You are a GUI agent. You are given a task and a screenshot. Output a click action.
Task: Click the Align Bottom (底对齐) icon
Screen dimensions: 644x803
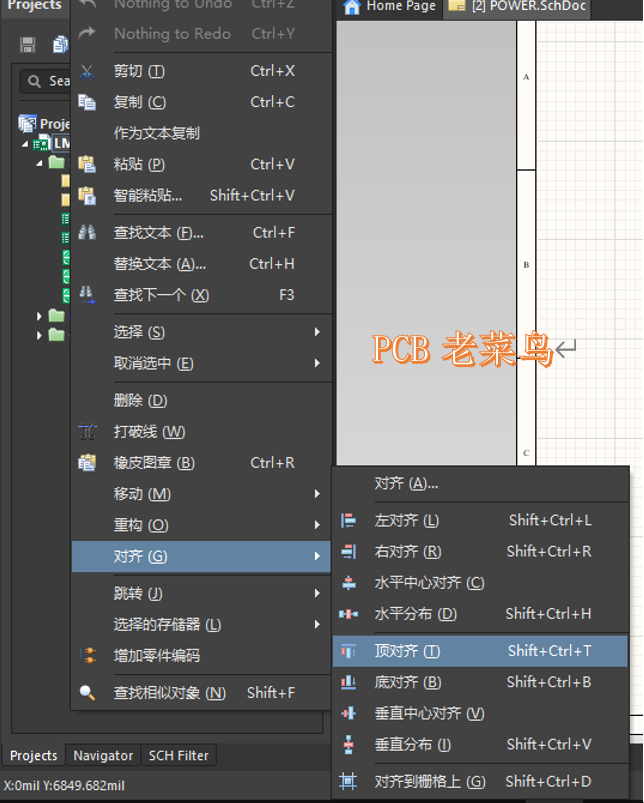click(x=348, y=682)
